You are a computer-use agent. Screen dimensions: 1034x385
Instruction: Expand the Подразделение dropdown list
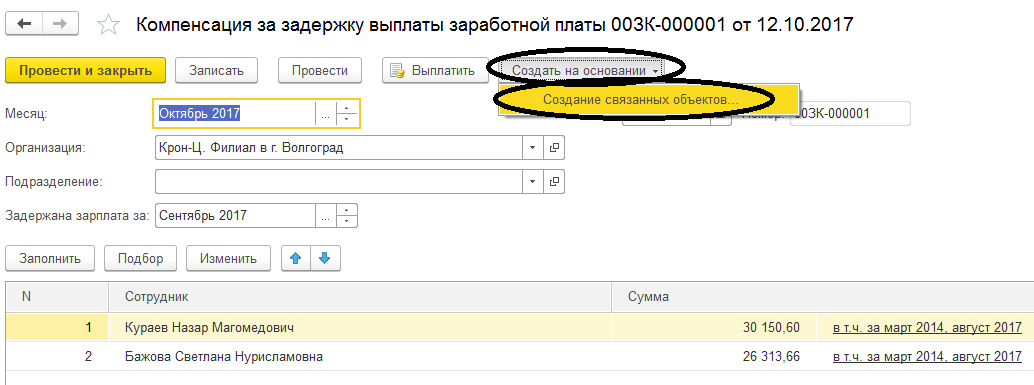point(533,181)
